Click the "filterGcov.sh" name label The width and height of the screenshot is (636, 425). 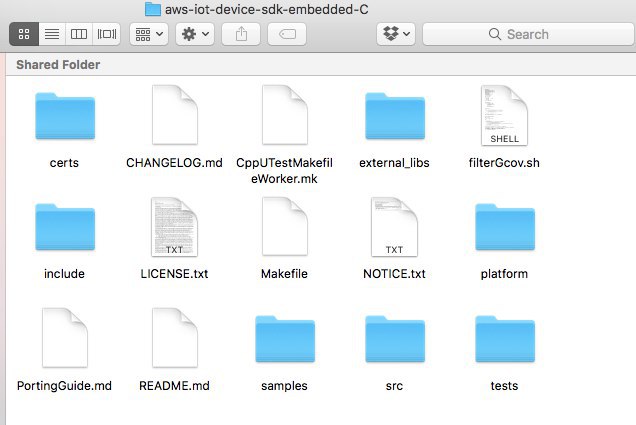(x=504, y=163)
